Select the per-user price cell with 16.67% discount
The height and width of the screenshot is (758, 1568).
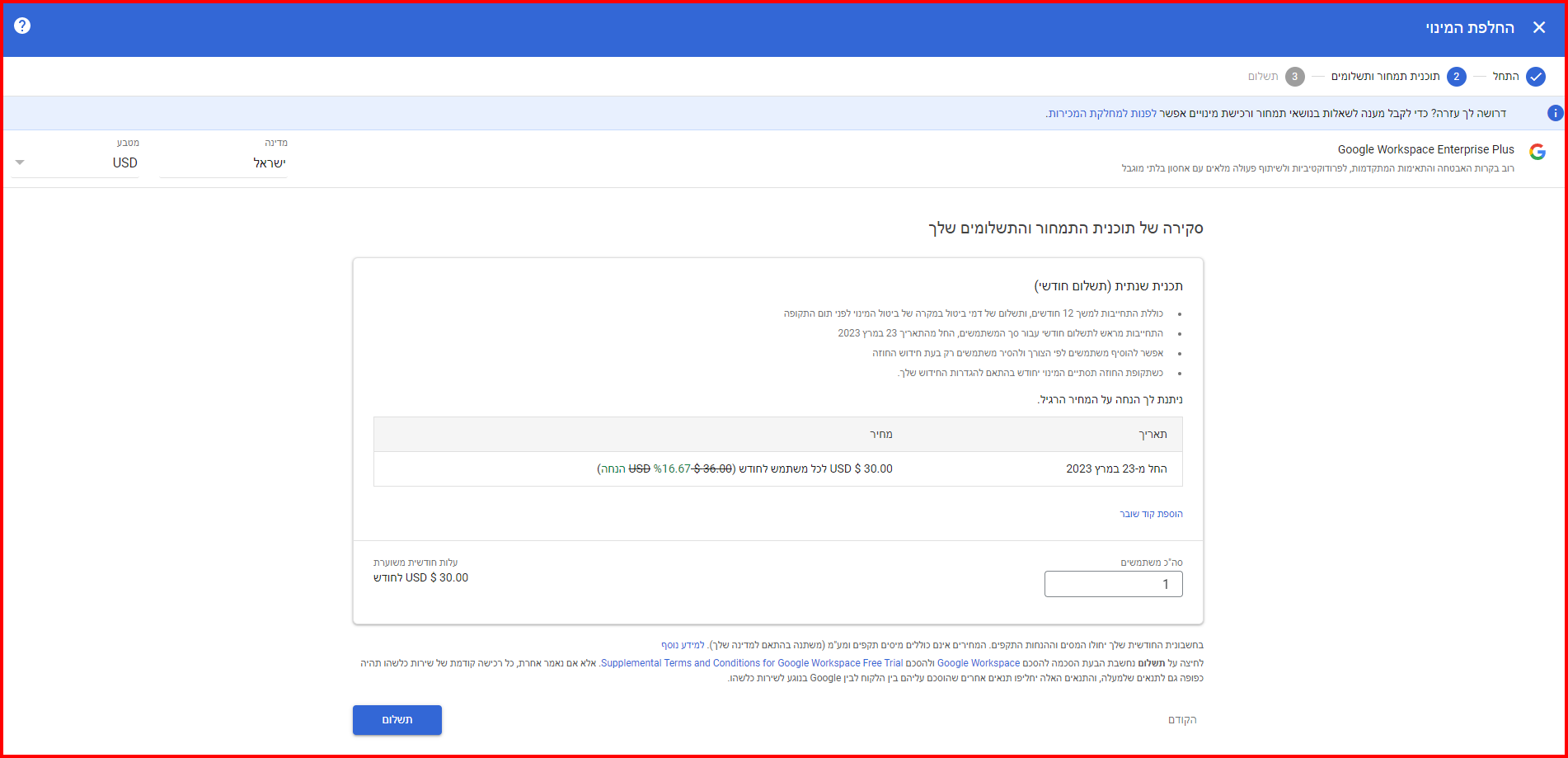click(x=744, y=468)
